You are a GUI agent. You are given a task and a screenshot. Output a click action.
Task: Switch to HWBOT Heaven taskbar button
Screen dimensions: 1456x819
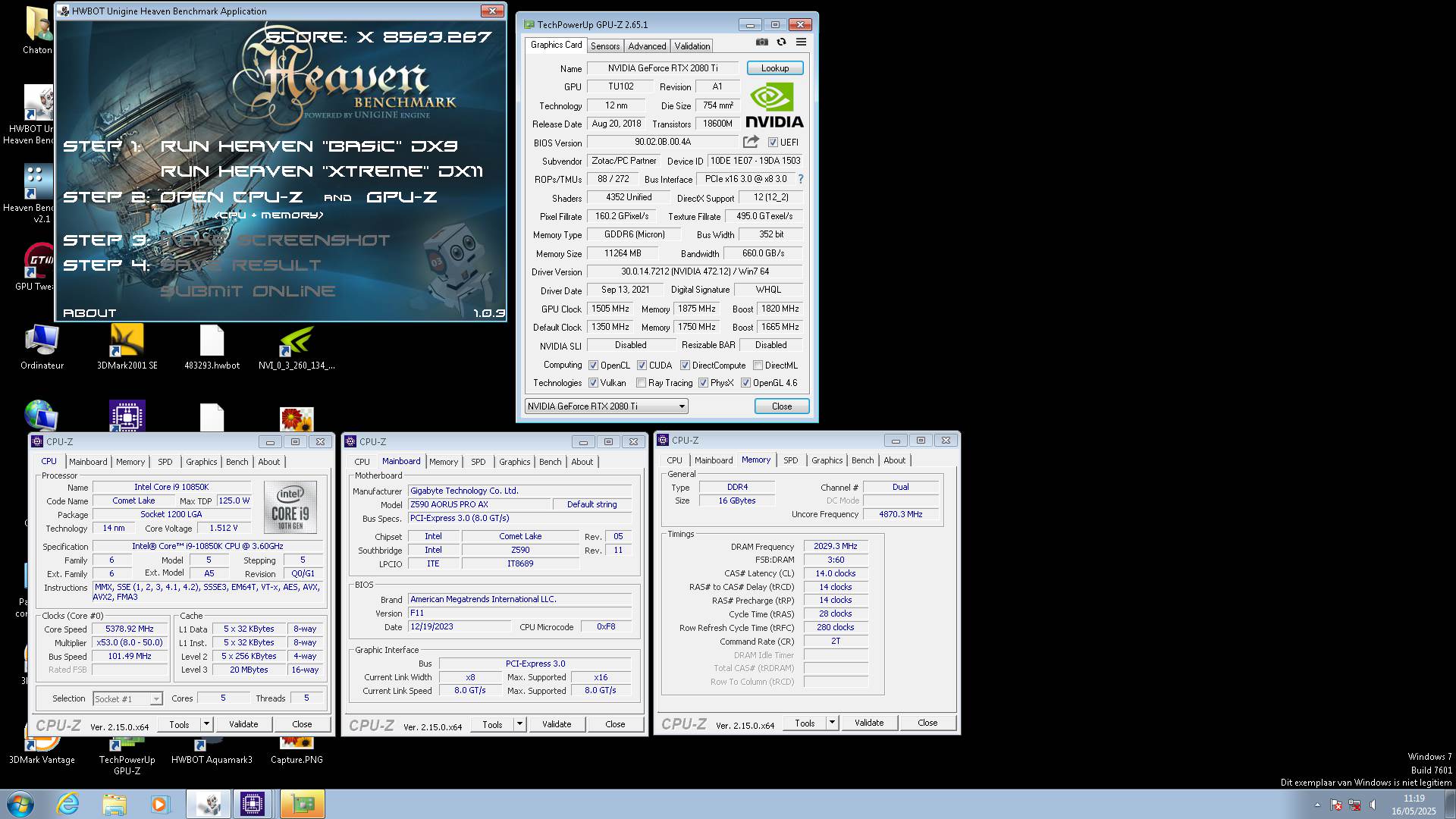[209, 804]
